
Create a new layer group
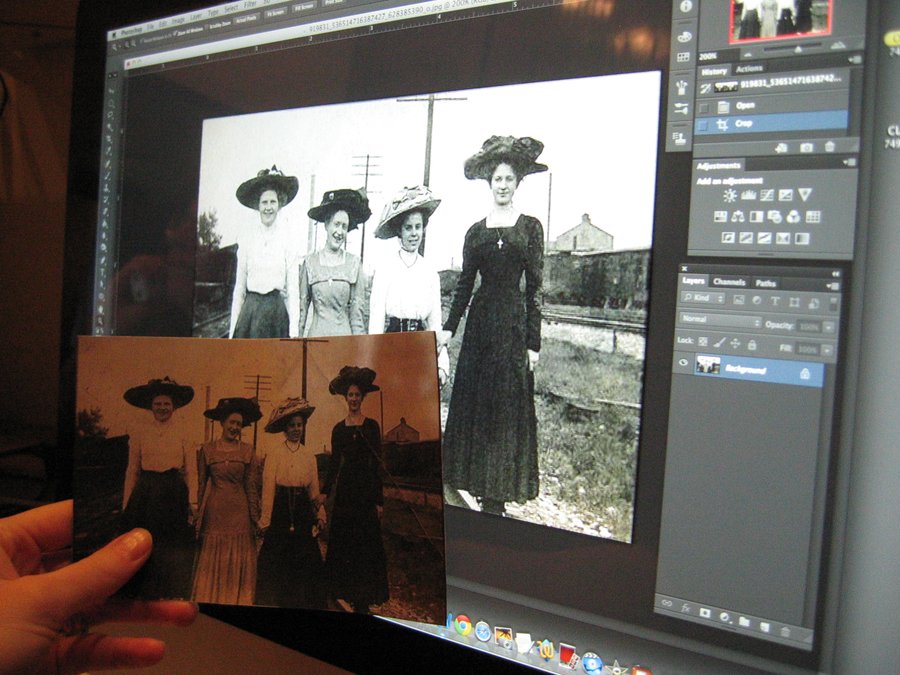tap(744, 622)
